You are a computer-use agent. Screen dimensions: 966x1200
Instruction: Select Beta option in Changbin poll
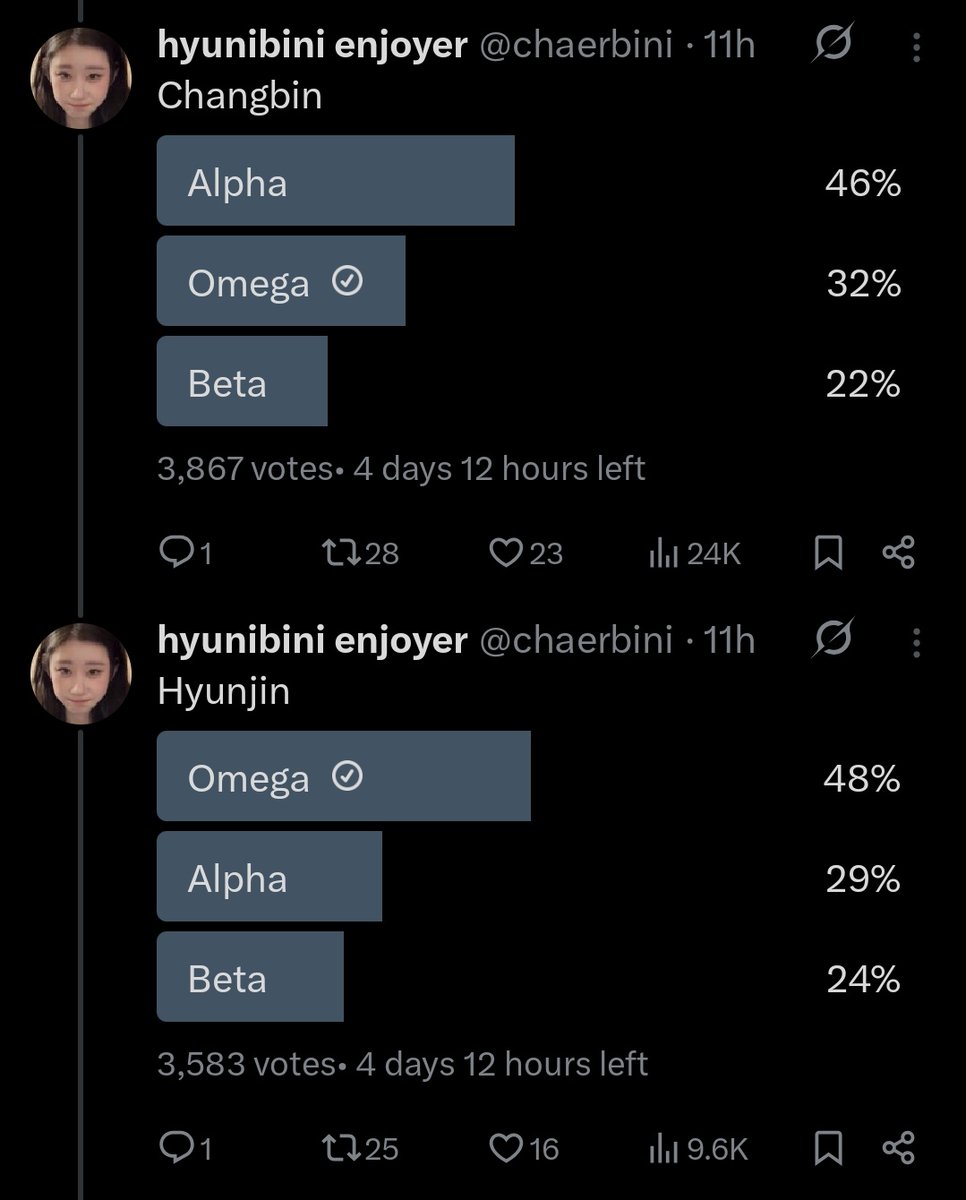click(x=242, y=381)
